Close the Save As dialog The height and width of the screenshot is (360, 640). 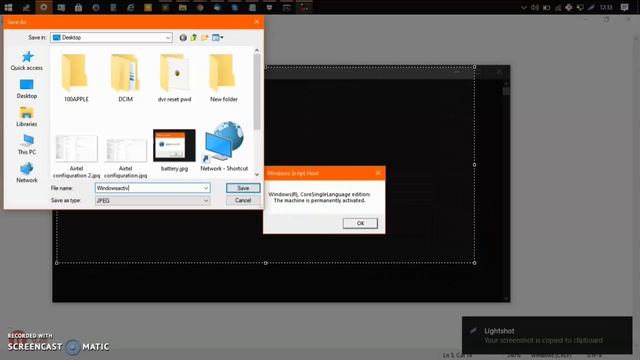tap(257, 22)
